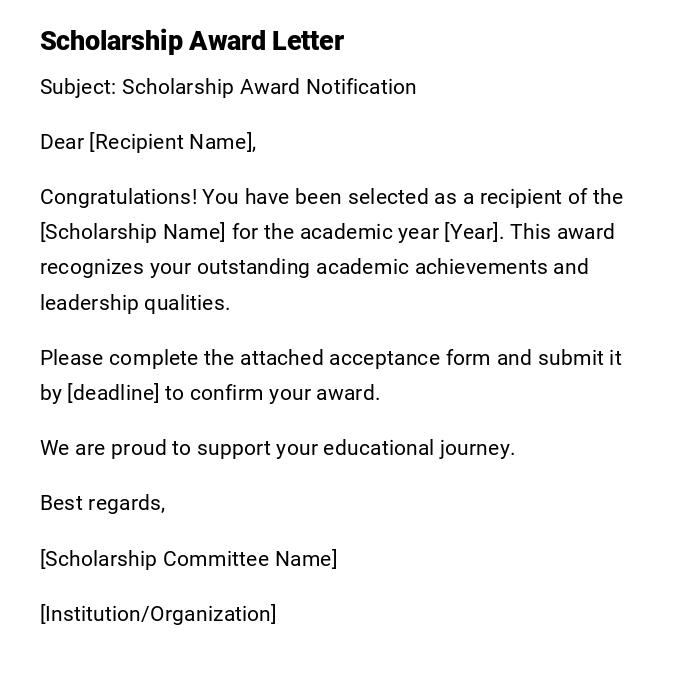Click the 'Best regards,' closing line
Viewport: 700px width, 676px height.
click(102, 503)
